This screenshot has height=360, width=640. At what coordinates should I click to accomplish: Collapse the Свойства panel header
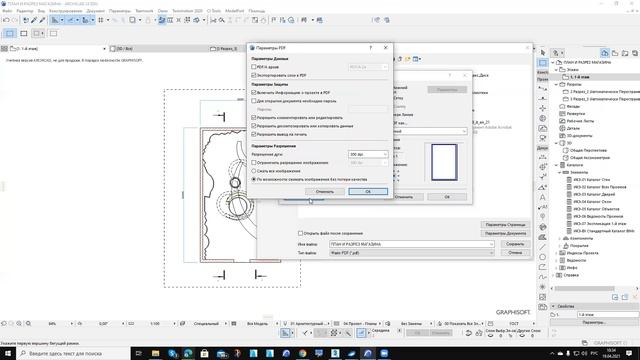coord(553,306)
